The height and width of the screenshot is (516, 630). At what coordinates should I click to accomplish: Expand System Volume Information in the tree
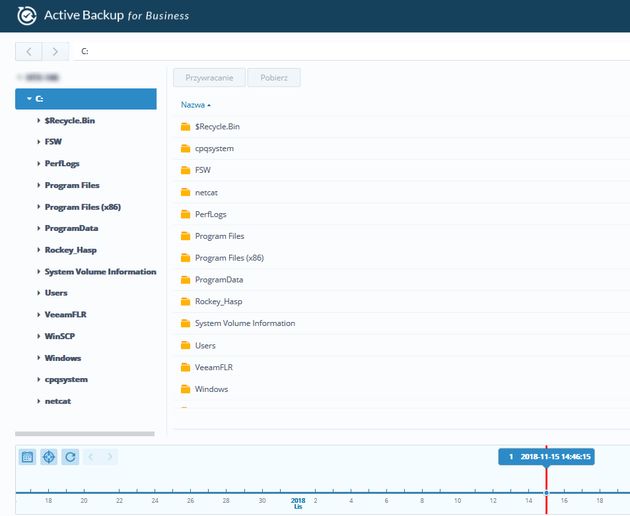tap(39, 271)
